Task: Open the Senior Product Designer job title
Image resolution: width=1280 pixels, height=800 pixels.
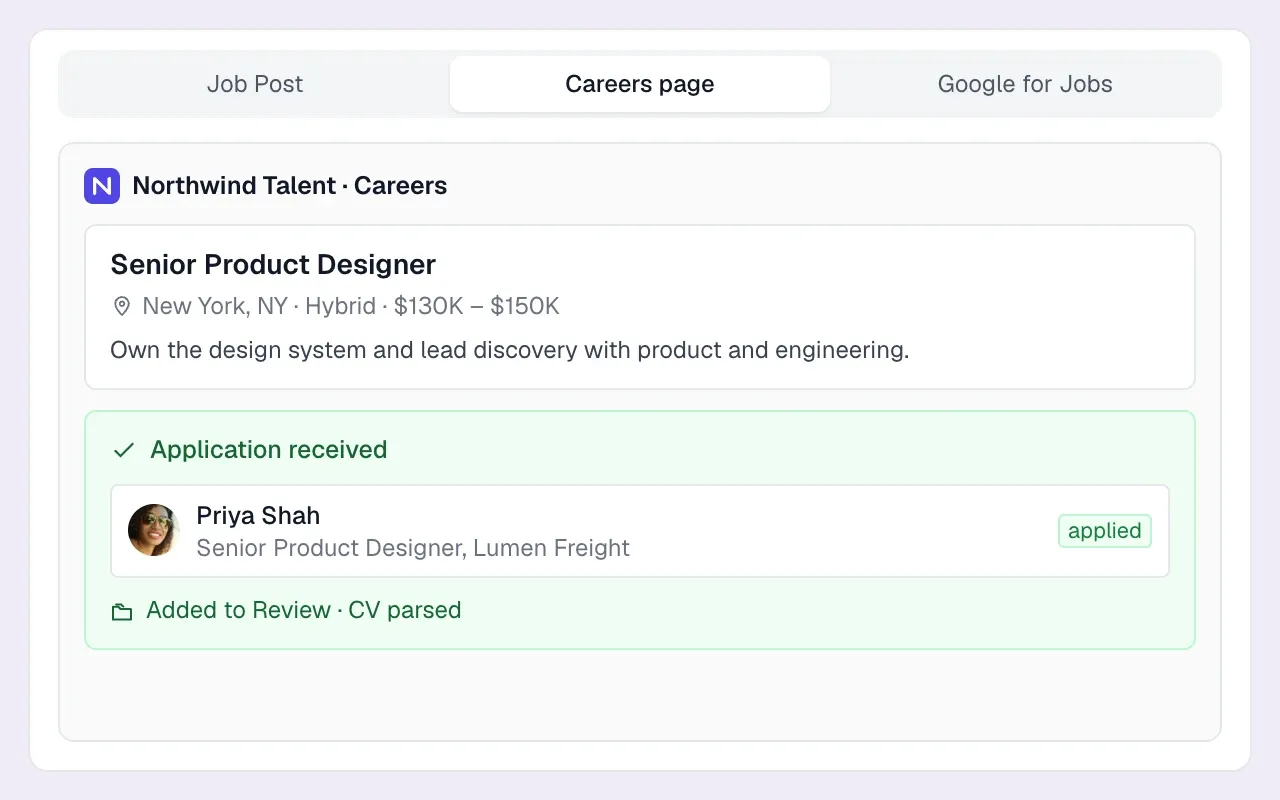Action: (x=273, y=265)
